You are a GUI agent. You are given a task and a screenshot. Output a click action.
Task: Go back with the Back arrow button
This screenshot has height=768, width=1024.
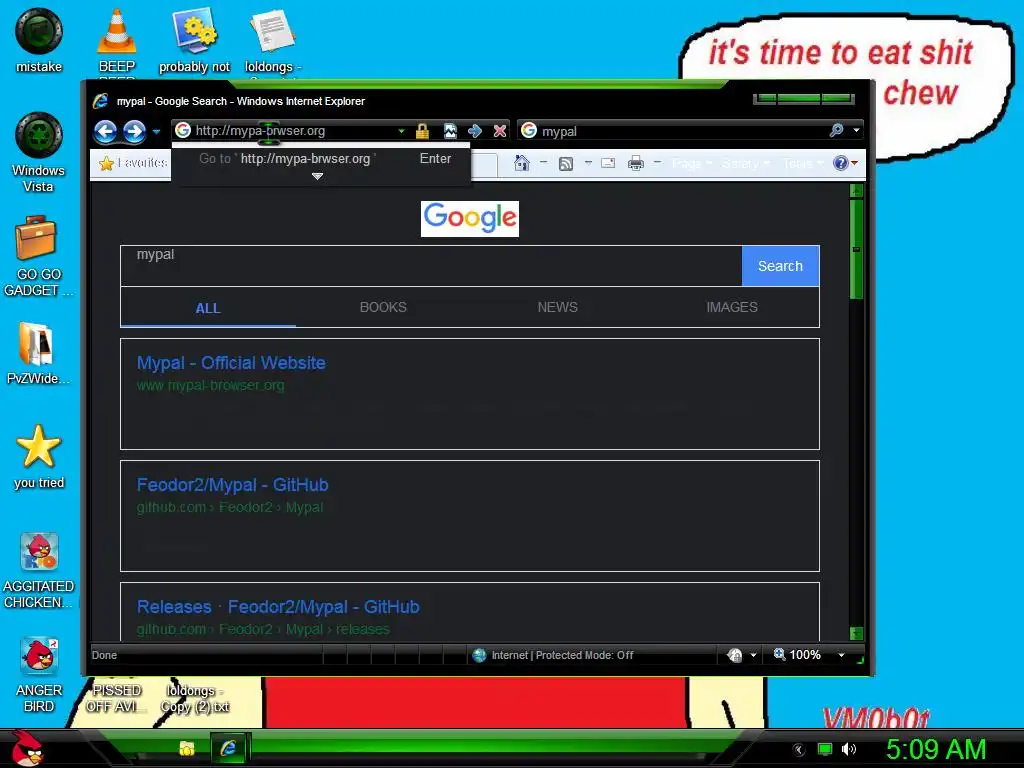point(105,131)
